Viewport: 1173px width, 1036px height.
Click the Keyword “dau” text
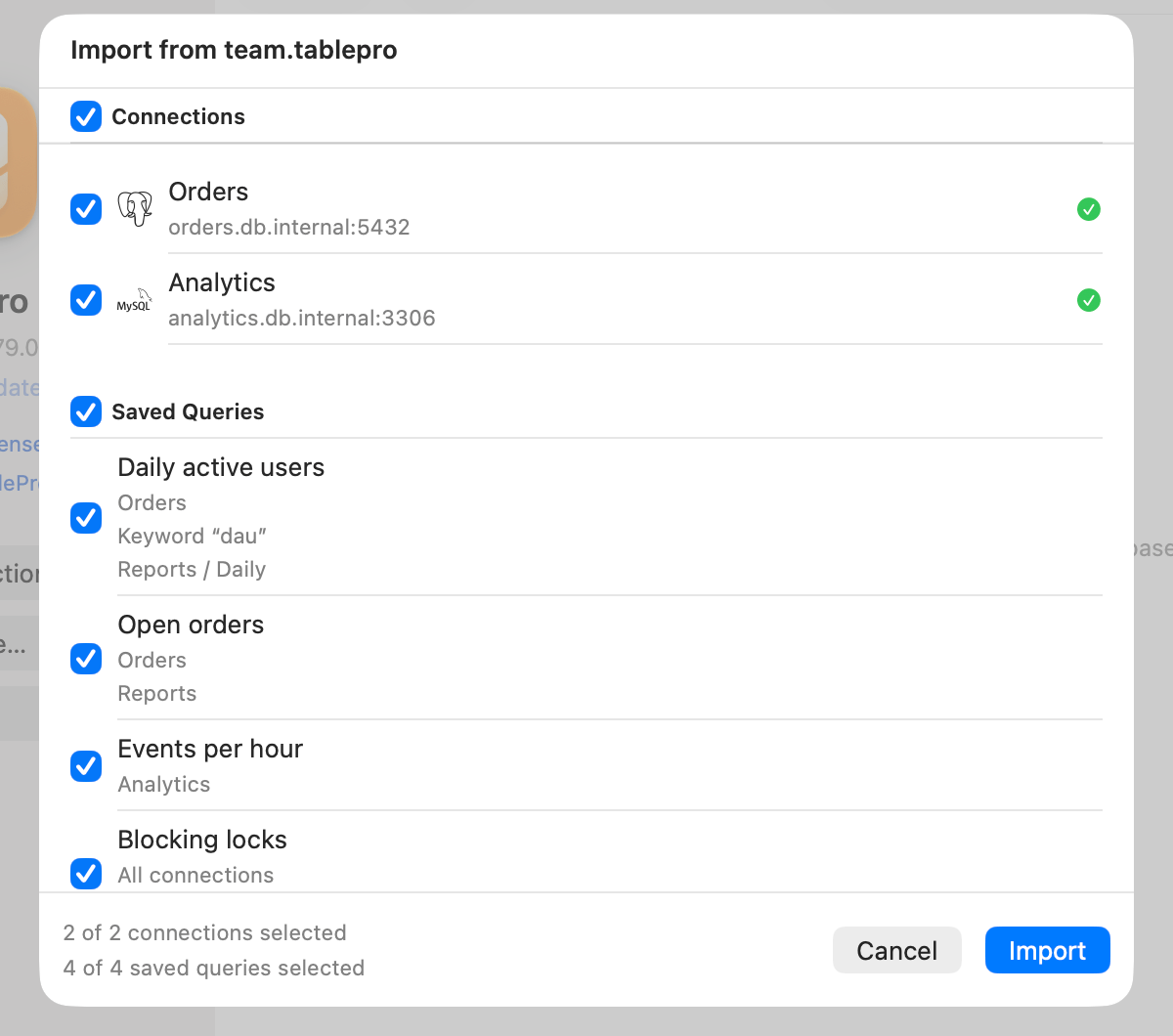pos(193,536)
